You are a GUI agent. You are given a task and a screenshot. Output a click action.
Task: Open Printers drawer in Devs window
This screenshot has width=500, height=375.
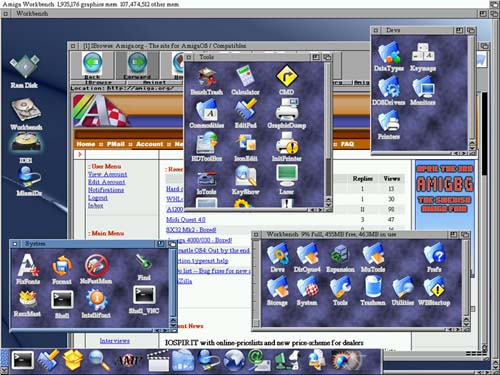coord(389,125)
